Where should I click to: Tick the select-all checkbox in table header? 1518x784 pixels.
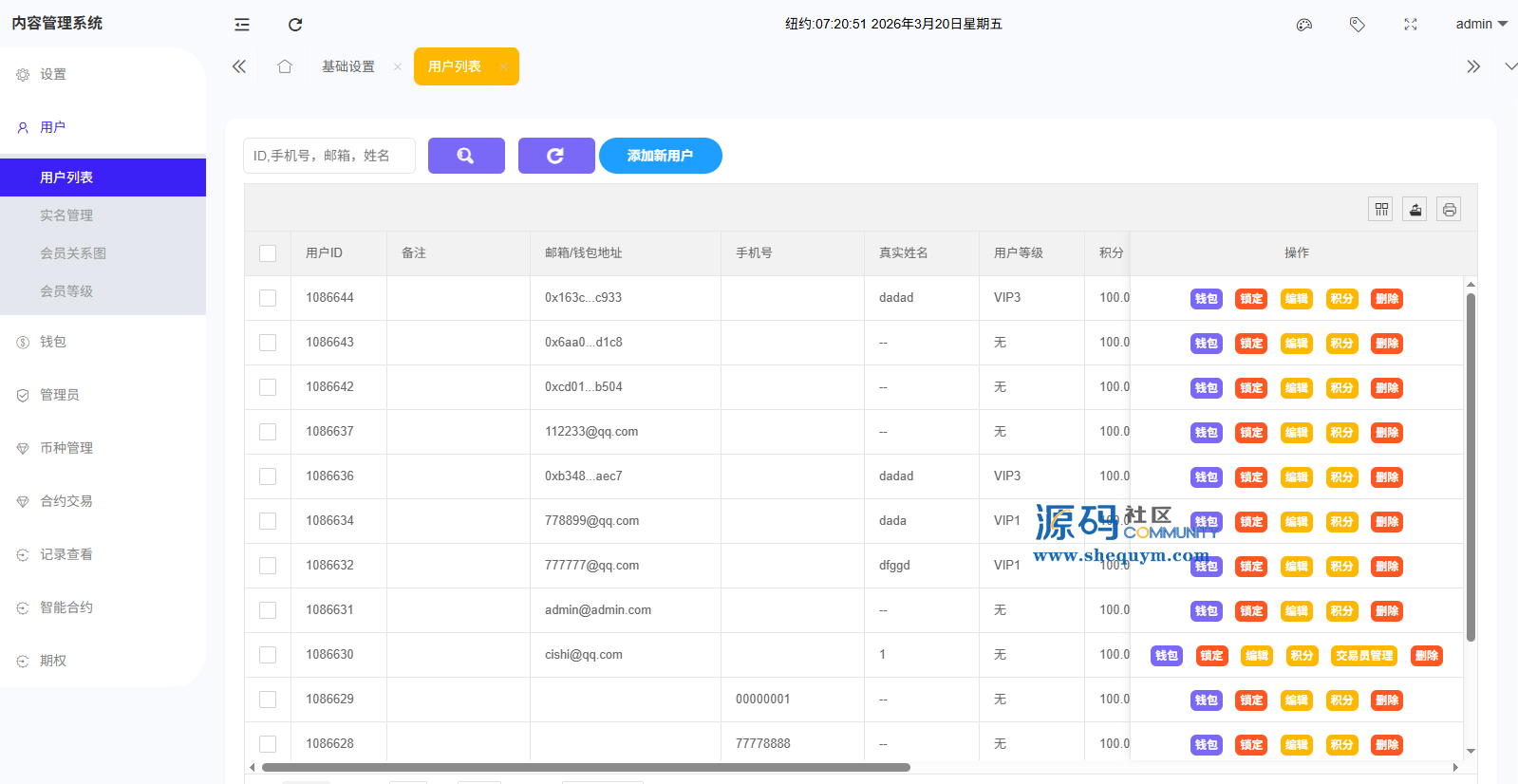click(x=268, y=253)
